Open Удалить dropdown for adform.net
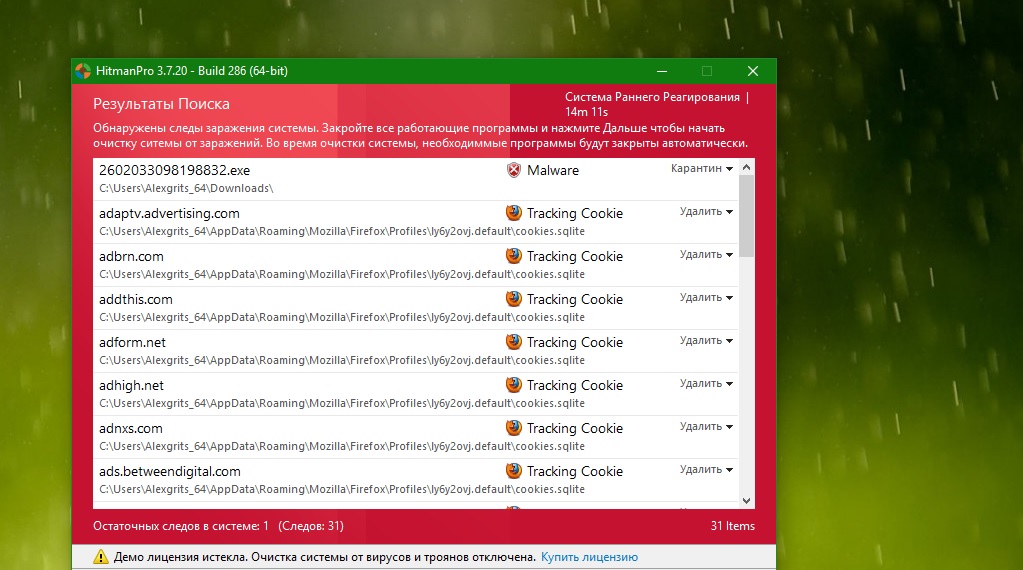 [x=707, y=340]
